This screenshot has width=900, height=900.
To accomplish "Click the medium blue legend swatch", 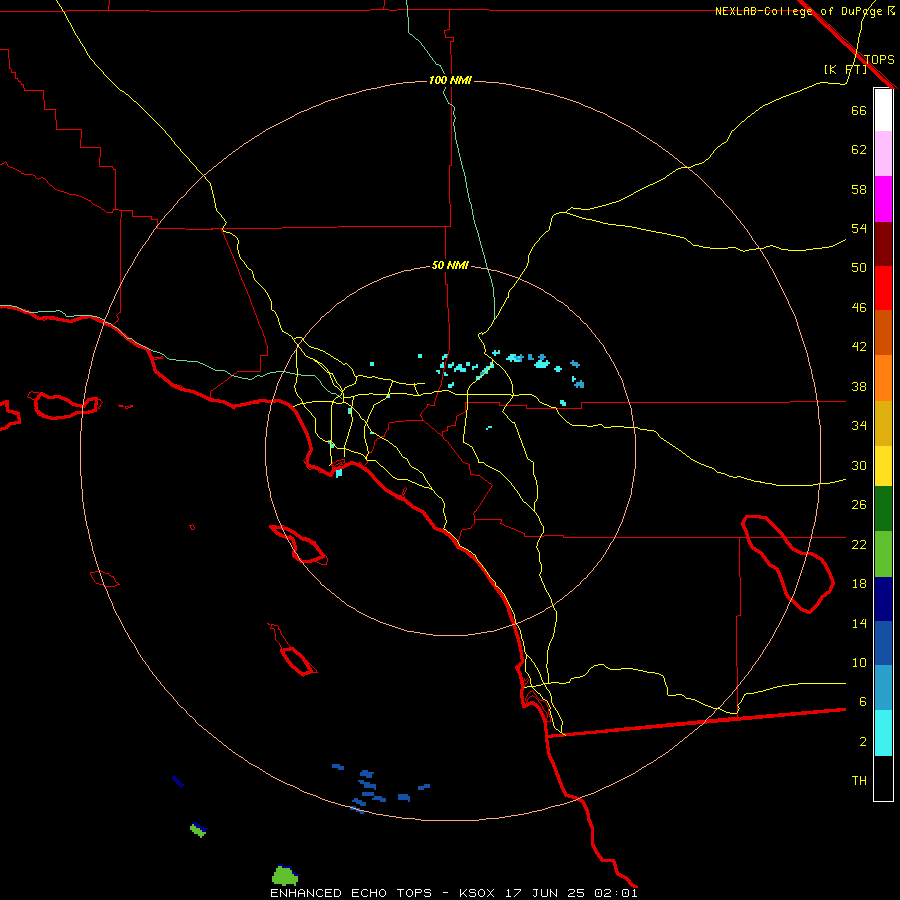I will click(883, 643).
